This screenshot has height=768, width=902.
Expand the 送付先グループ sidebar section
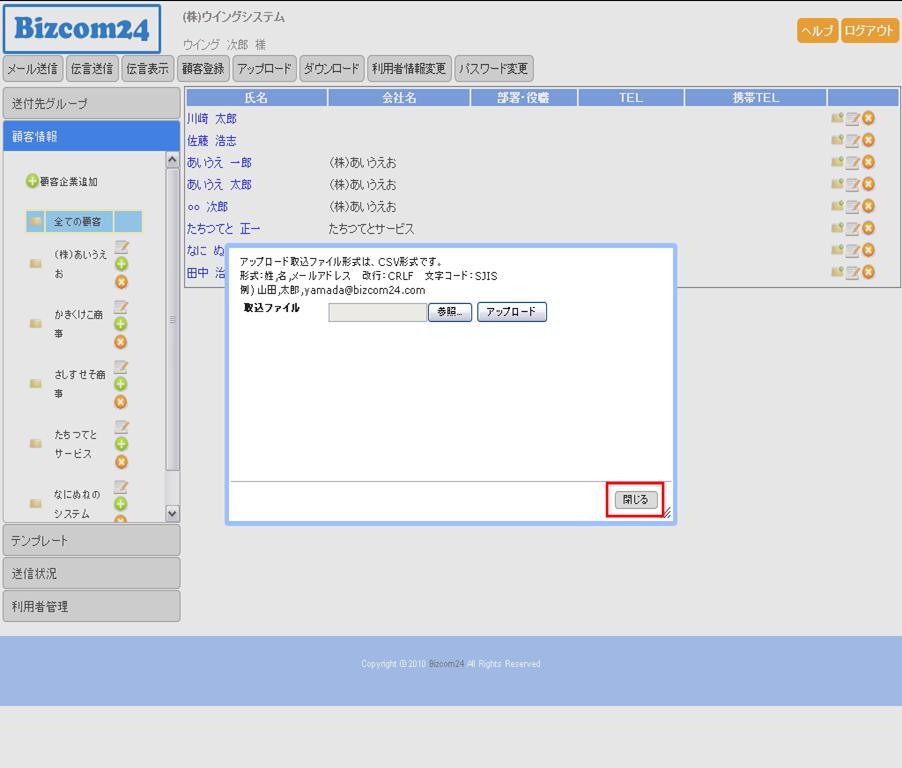pos(91,104)
